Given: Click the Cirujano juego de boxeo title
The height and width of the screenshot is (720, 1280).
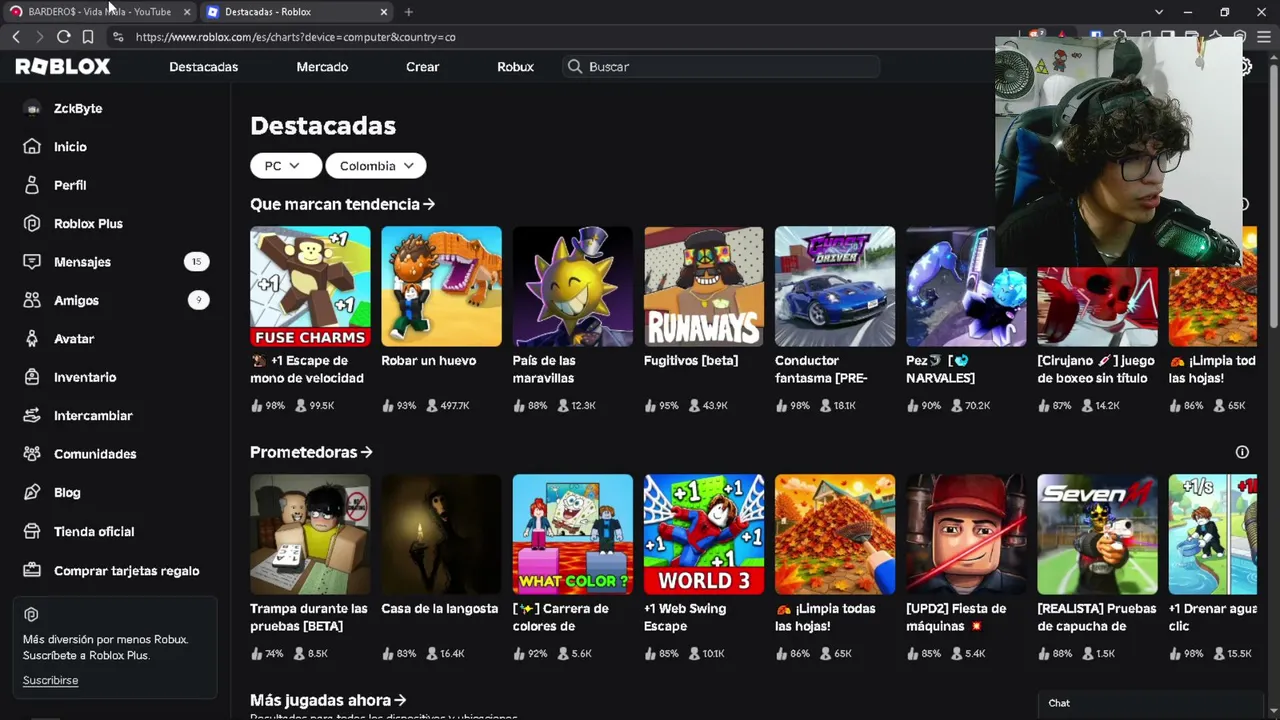Looking at the screenshot, I should tap(1096, 369).
